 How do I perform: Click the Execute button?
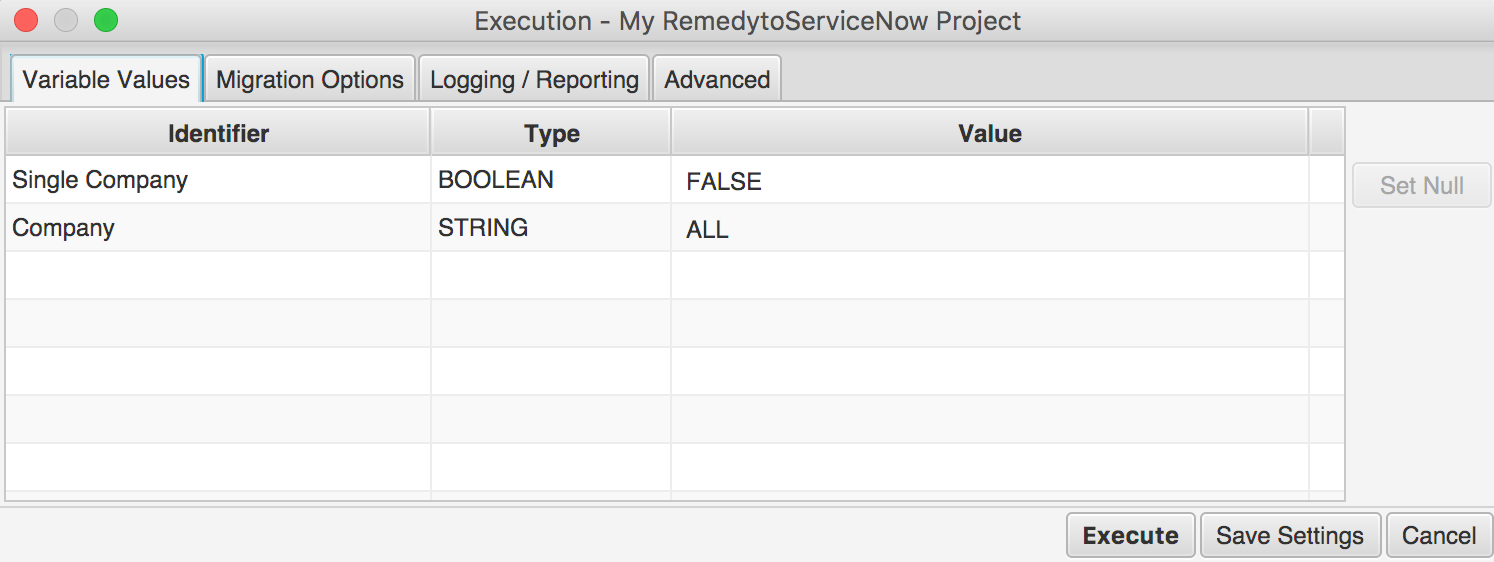1131,535
